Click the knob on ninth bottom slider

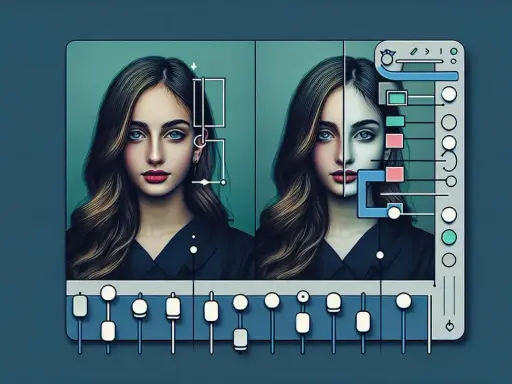pyautogui.click(x=334, y=302)
